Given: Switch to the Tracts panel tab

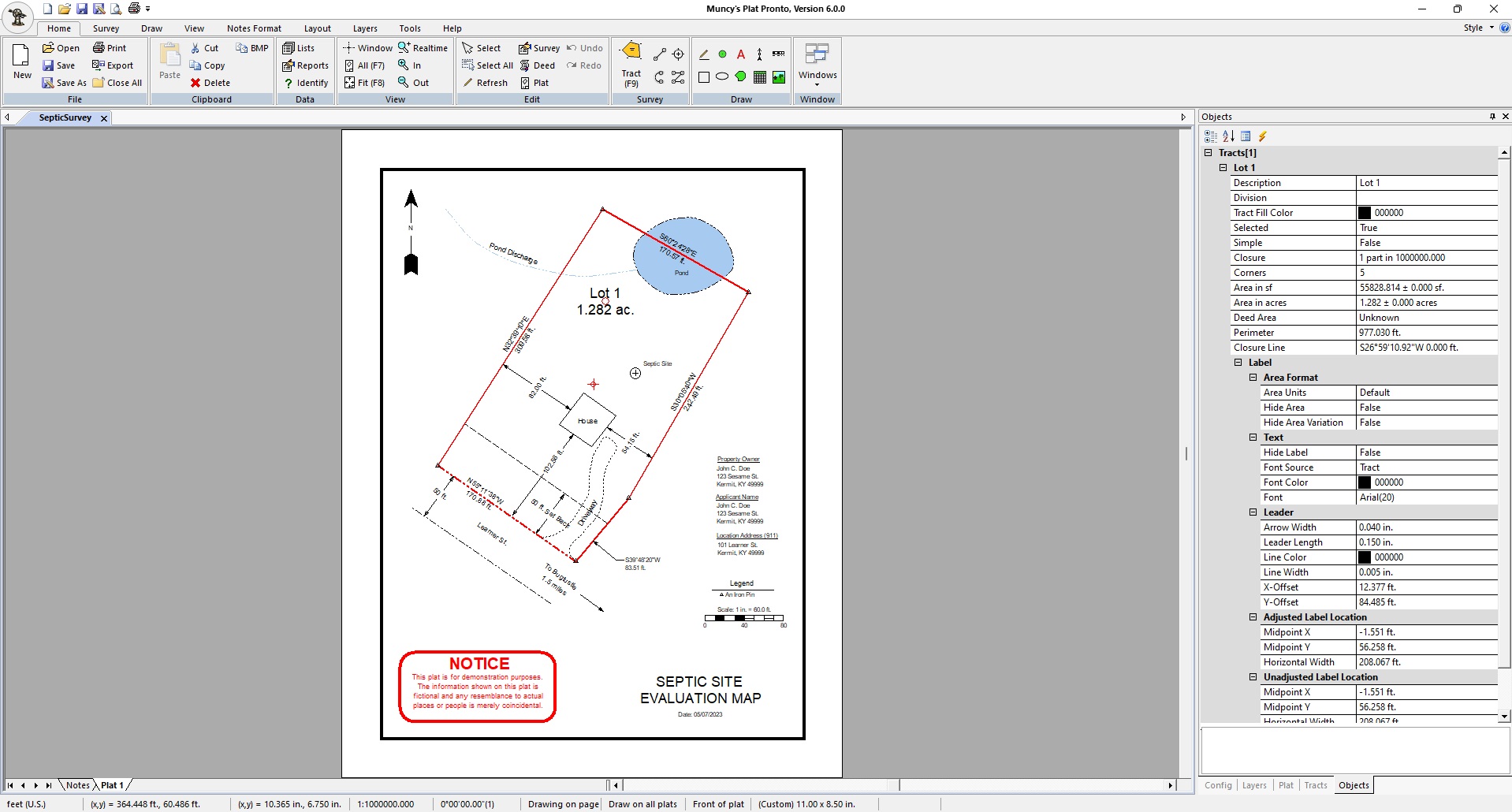Looking at the screenshot, I should pyautogui.click(x=1316, y=785).
